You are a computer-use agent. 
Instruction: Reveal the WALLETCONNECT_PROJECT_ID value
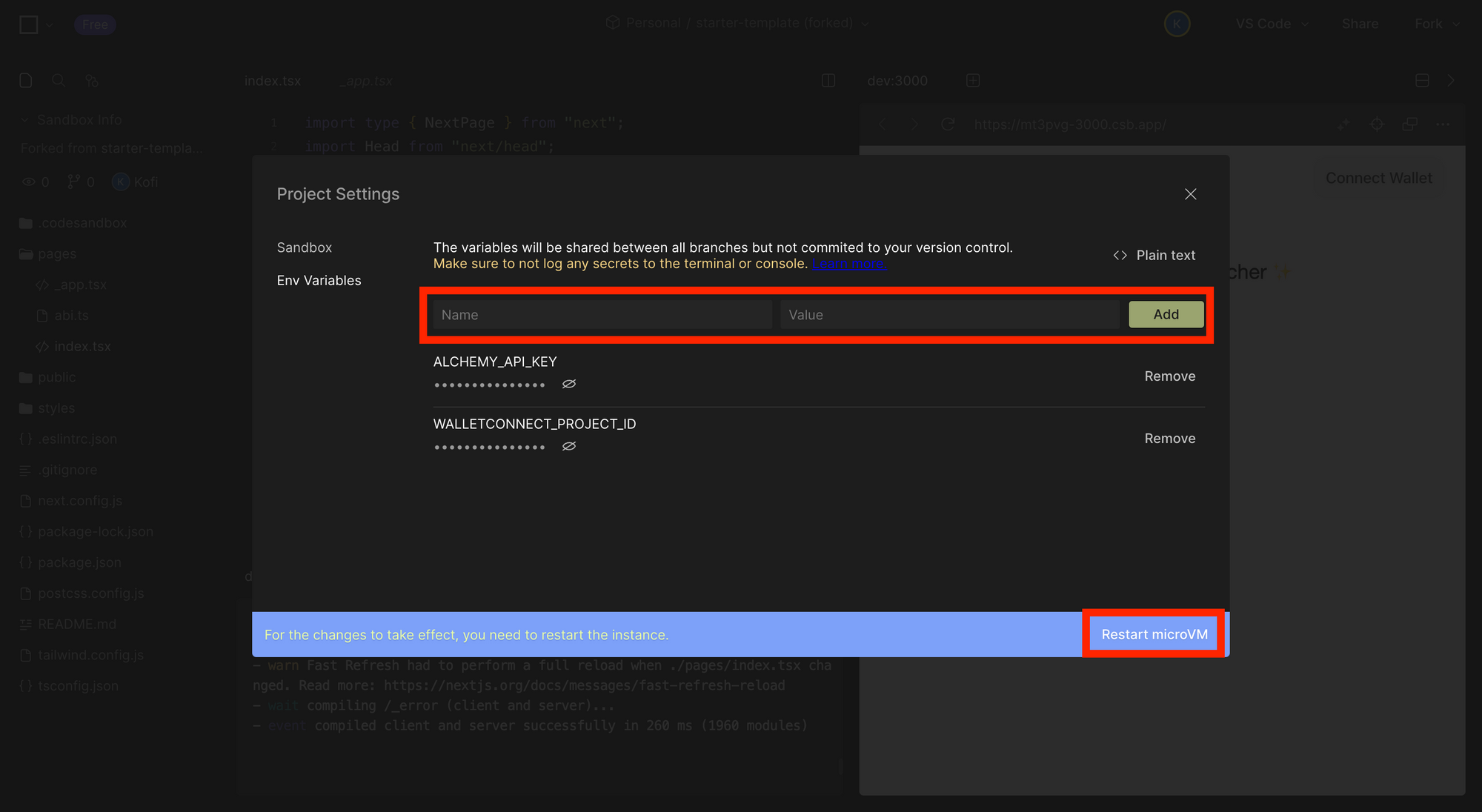569,446
